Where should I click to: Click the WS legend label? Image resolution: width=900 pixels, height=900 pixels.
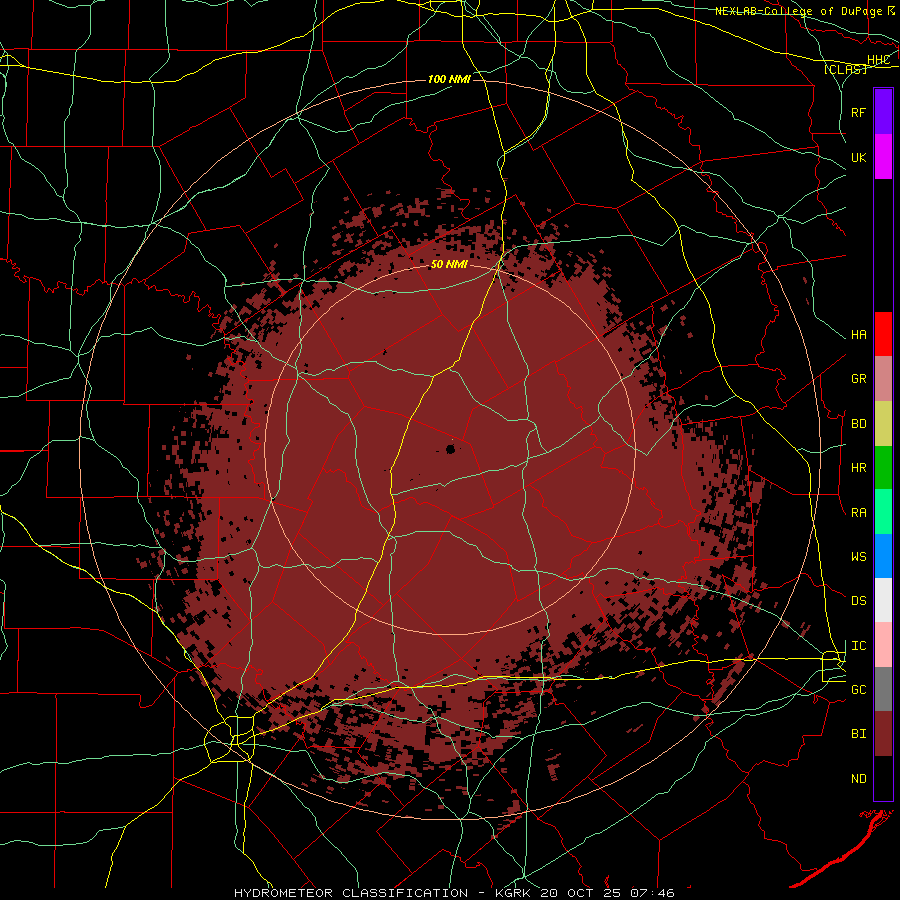[x=858, y=557]
